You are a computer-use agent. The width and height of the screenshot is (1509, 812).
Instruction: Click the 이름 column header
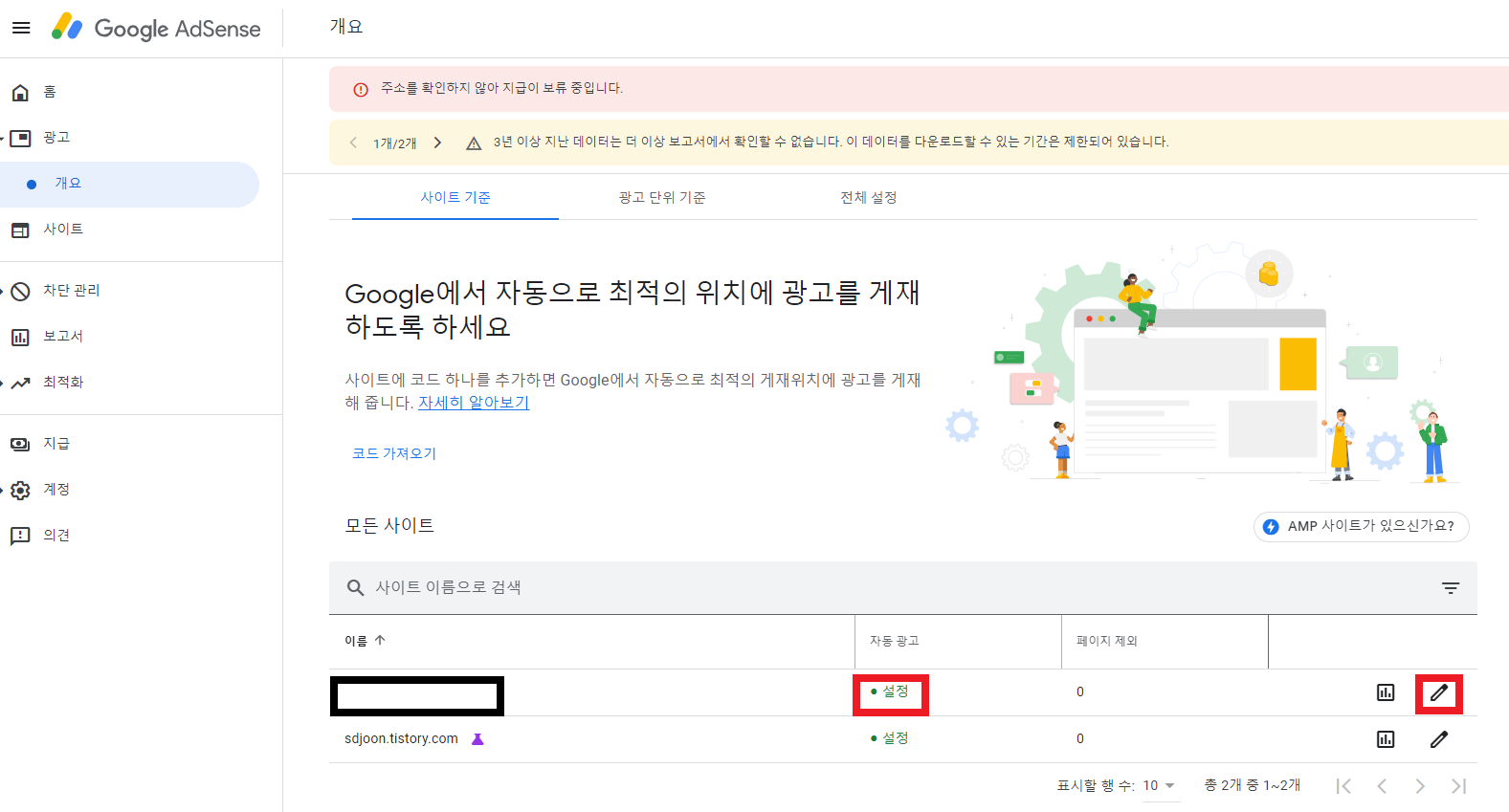(356, 641)
